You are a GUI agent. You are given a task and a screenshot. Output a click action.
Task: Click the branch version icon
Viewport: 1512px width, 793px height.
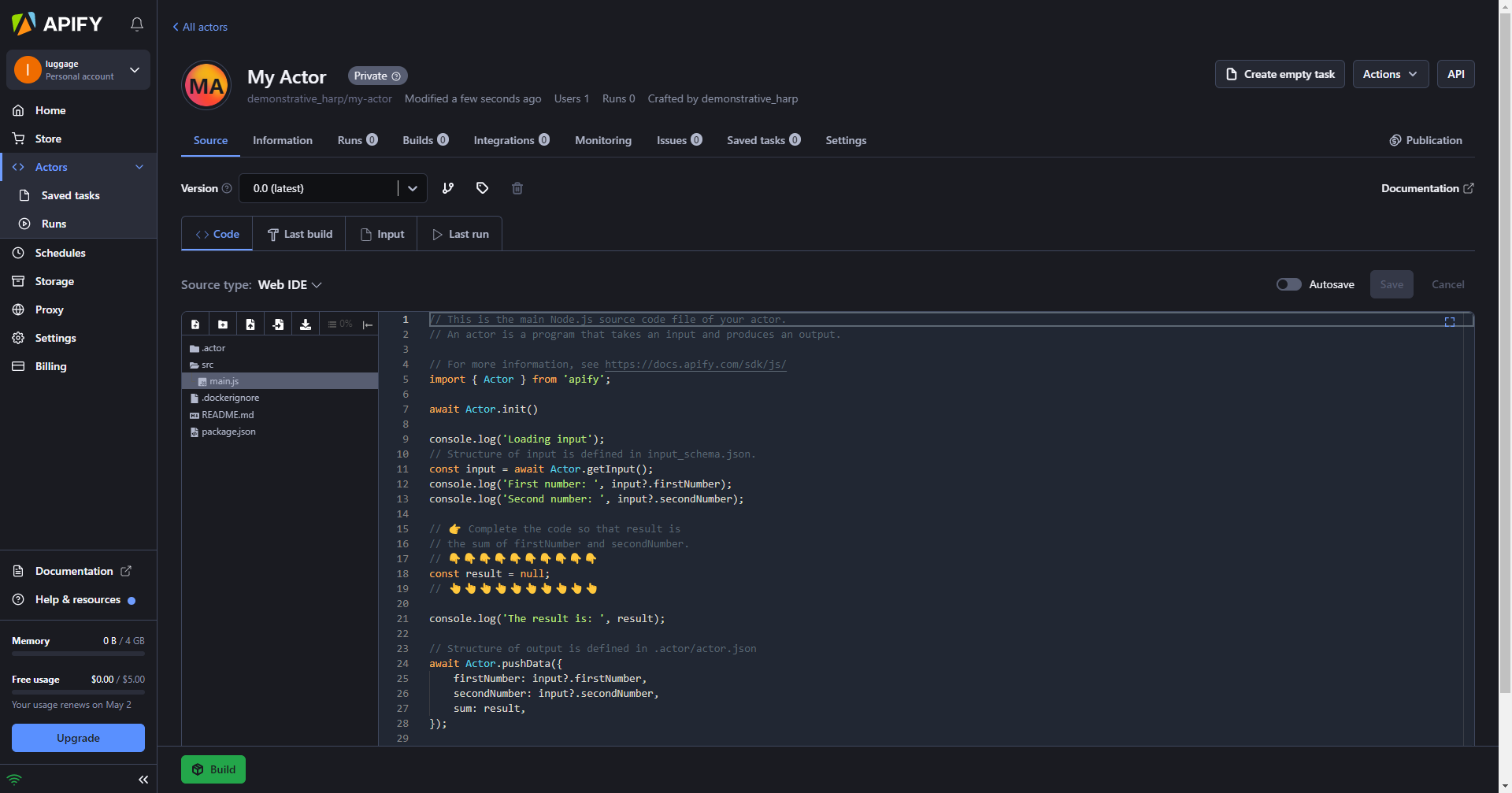point(448,188)
